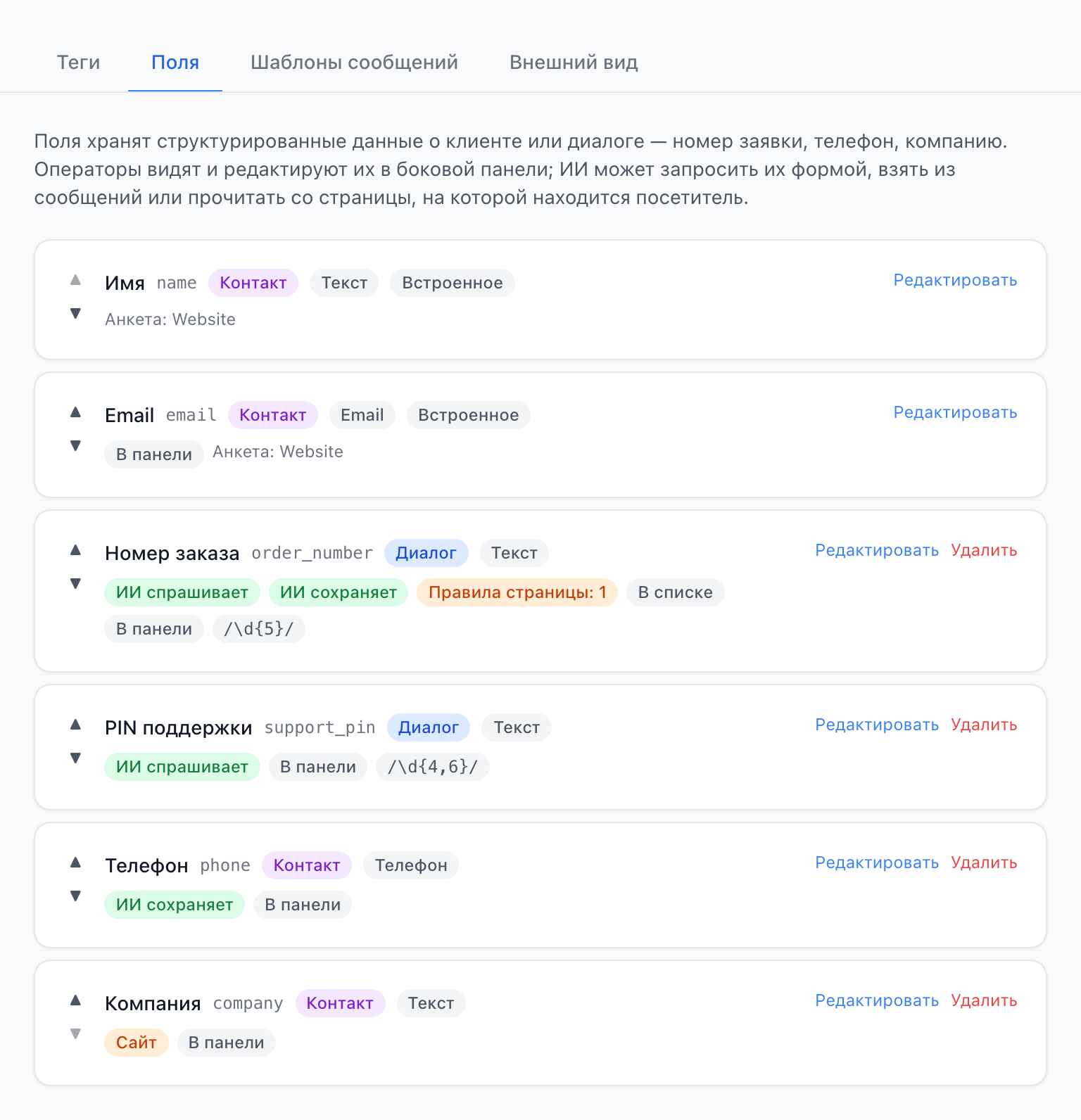Go to the Внешний вид tab

(x=574, y=63)
